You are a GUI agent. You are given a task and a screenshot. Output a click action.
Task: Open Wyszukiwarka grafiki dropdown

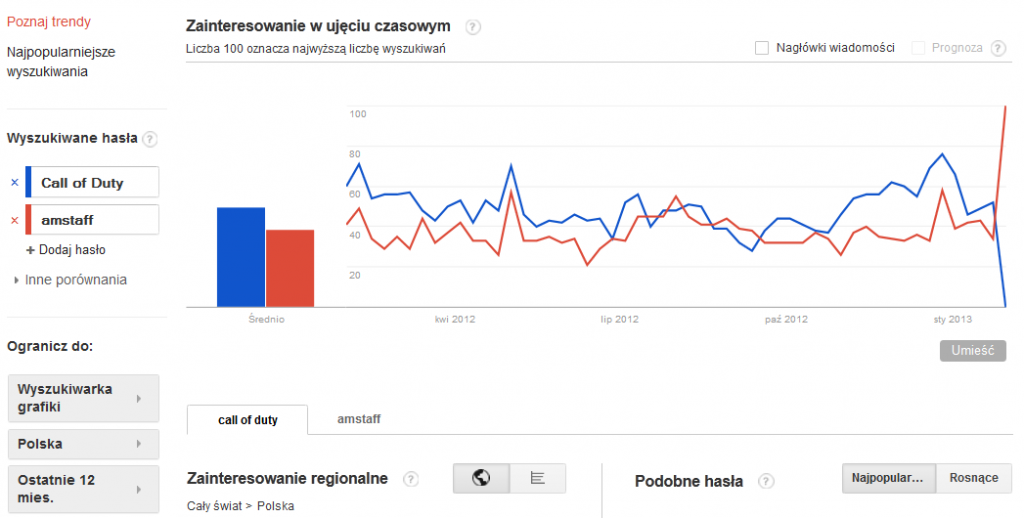coord(83,398)
